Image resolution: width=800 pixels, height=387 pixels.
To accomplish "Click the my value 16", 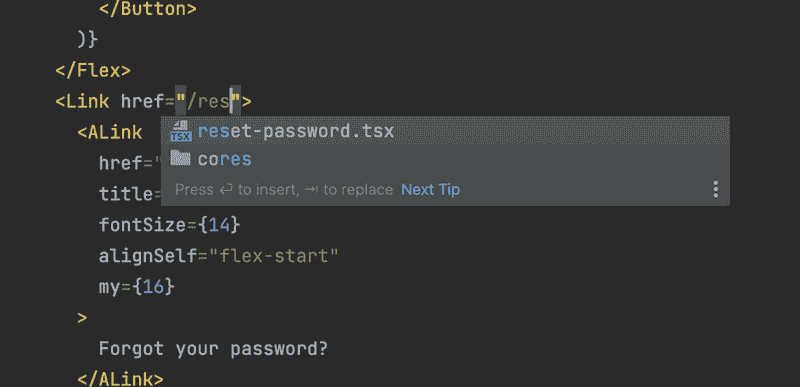I will tap(153, 287).
